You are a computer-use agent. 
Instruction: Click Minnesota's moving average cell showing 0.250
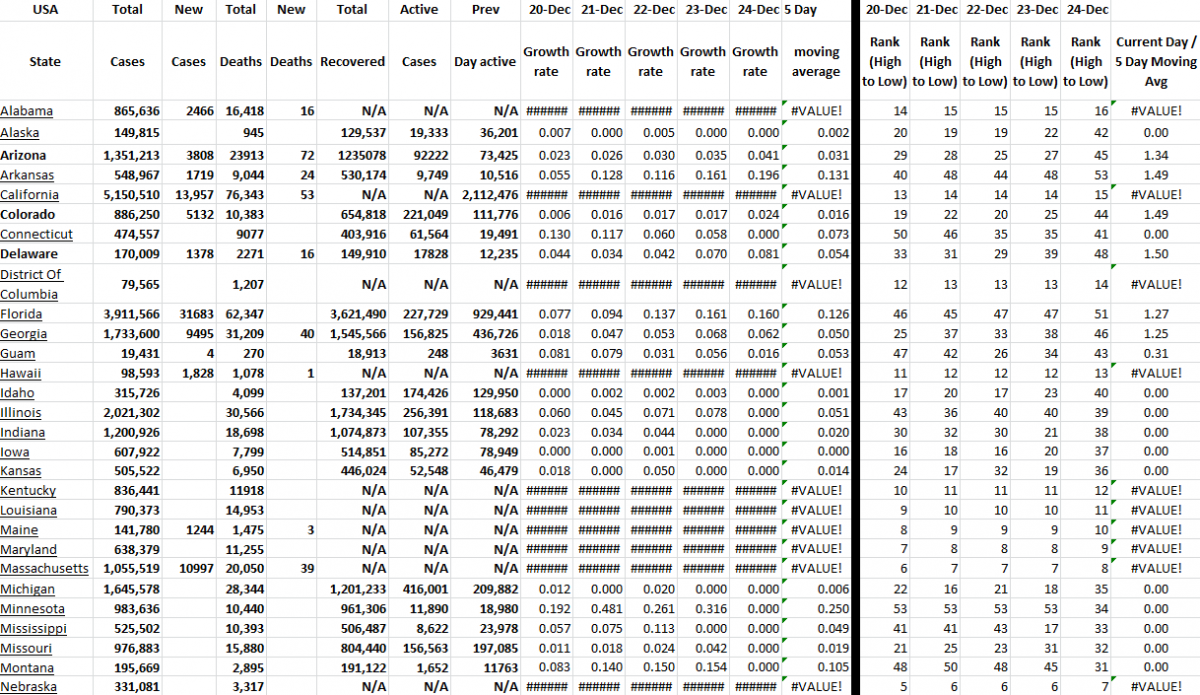click(x=814, y=608)
